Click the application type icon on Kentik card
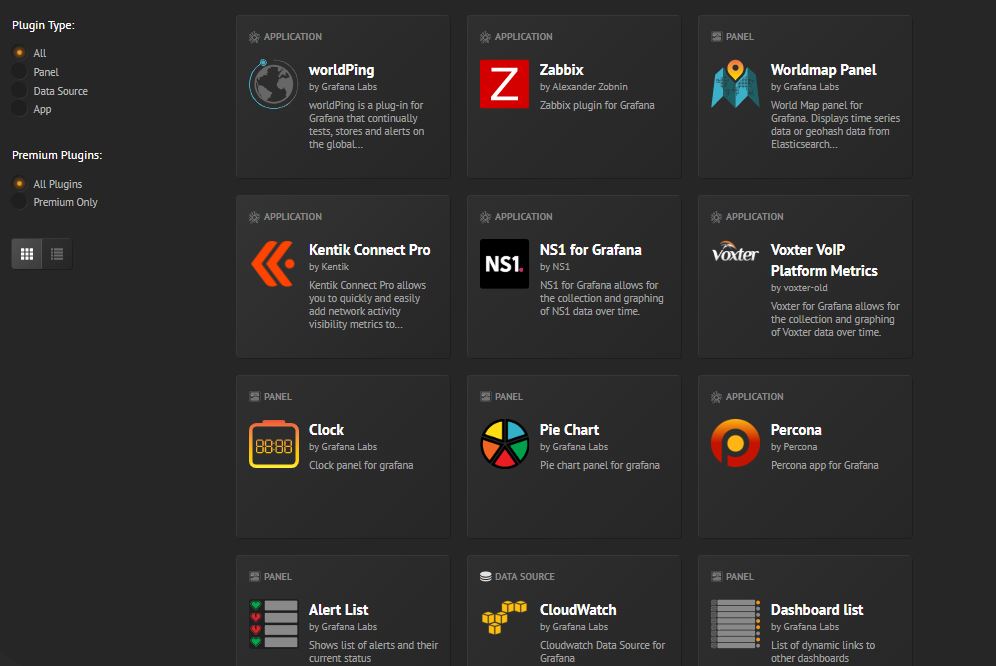This screenshot has width=996, height=666. coord(254,217)
